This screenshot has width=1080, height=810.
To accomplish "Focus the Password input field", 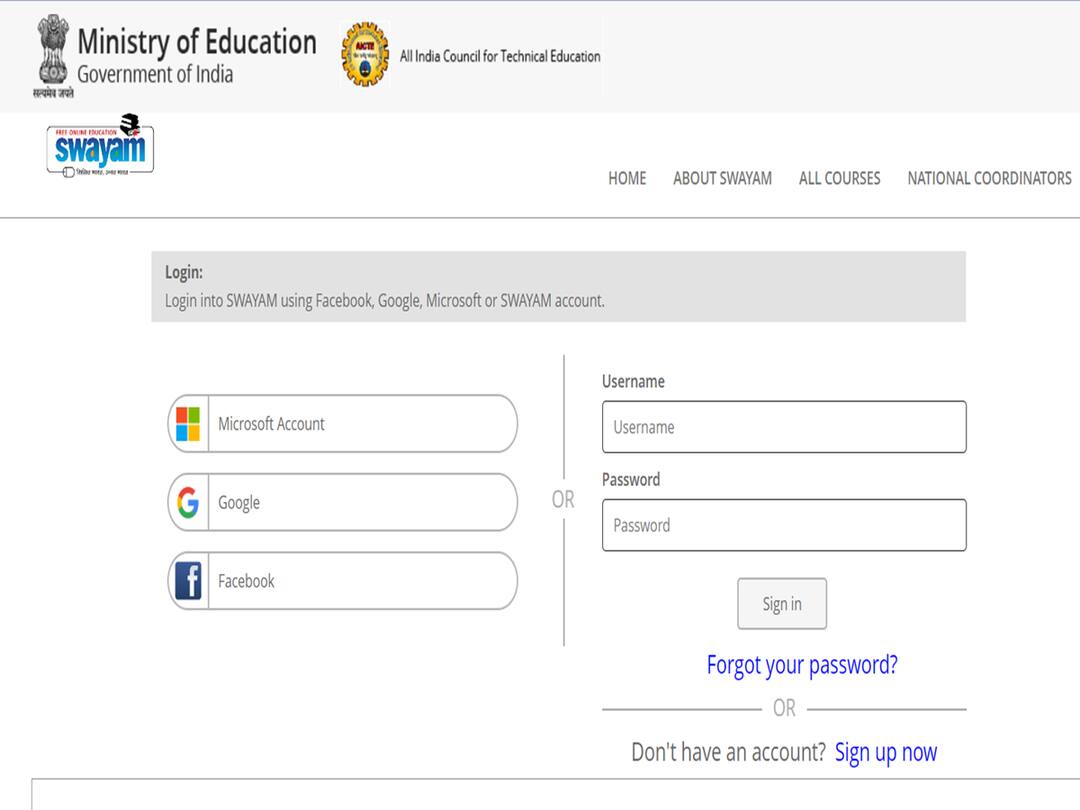I will (x=784, y=525).
